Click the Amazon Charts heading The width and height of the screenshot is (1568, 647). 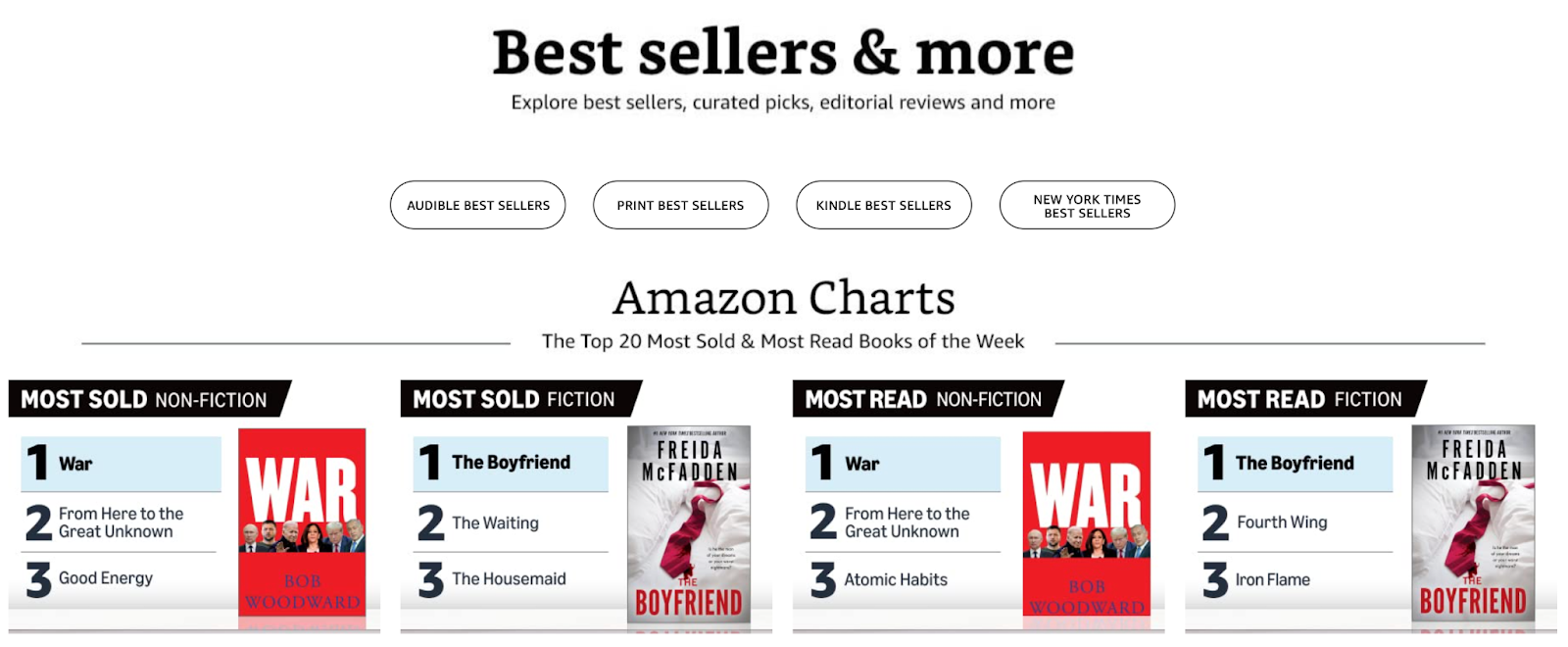(x=785, y=297)
